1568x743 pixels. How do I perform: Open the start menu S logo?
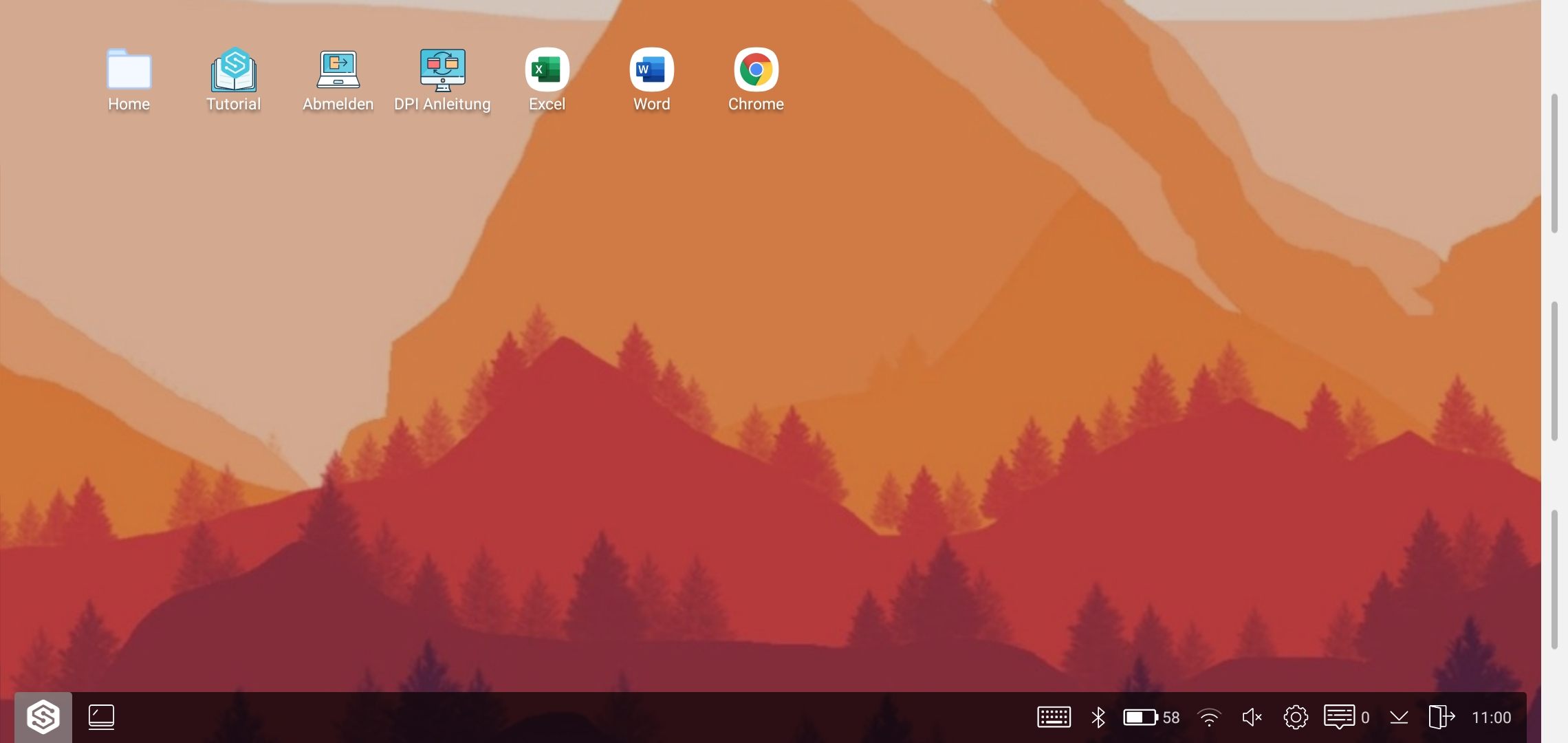[x=43, y=718]
